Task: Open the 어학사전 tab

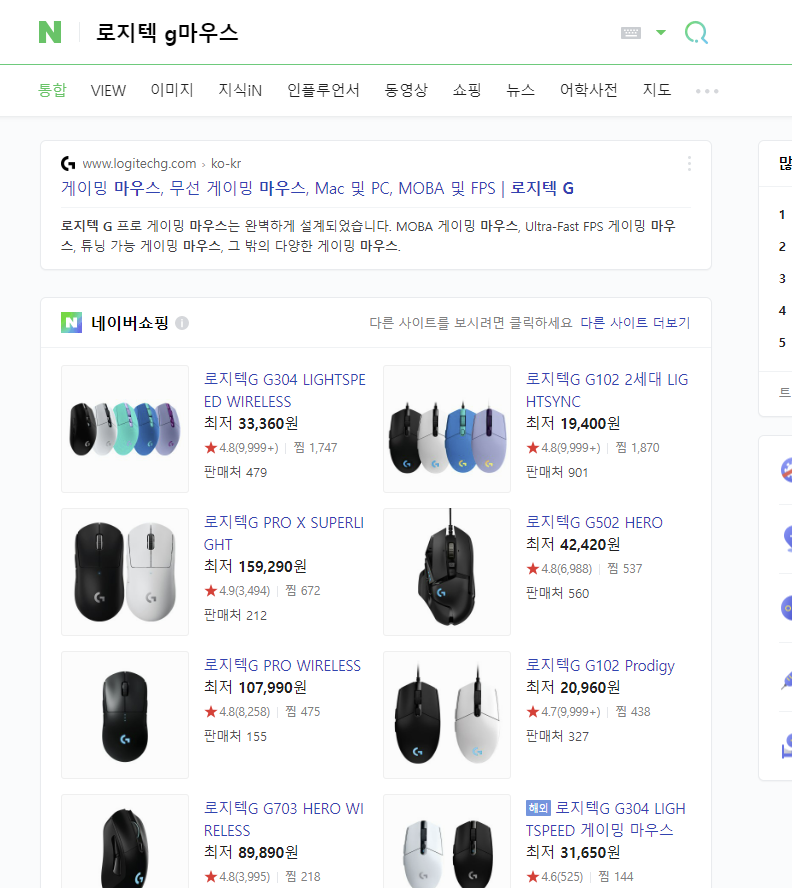Action: pos(589,90)
